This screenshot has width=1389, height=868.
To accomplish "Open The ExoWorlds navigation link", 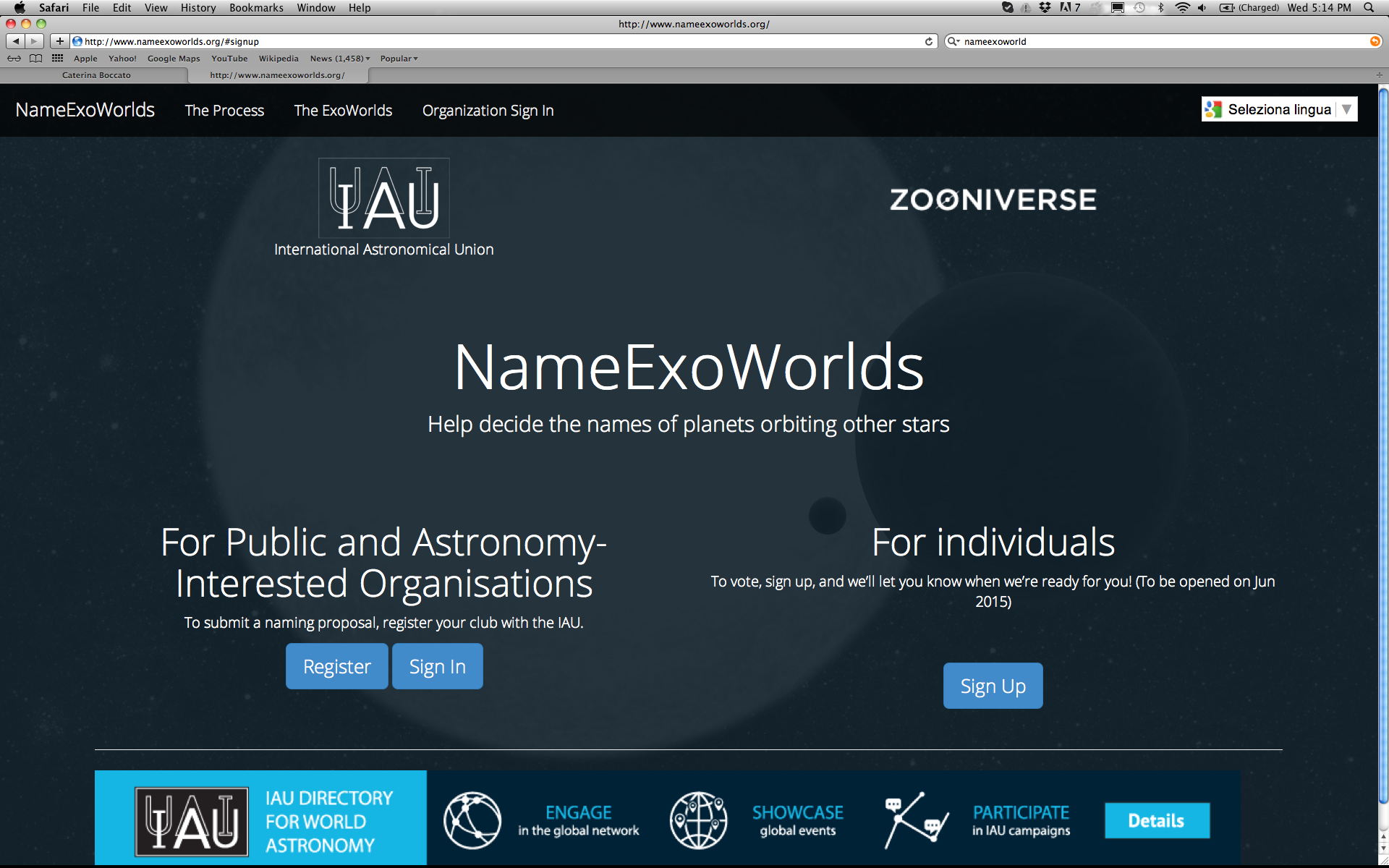I will click(343, 111).
